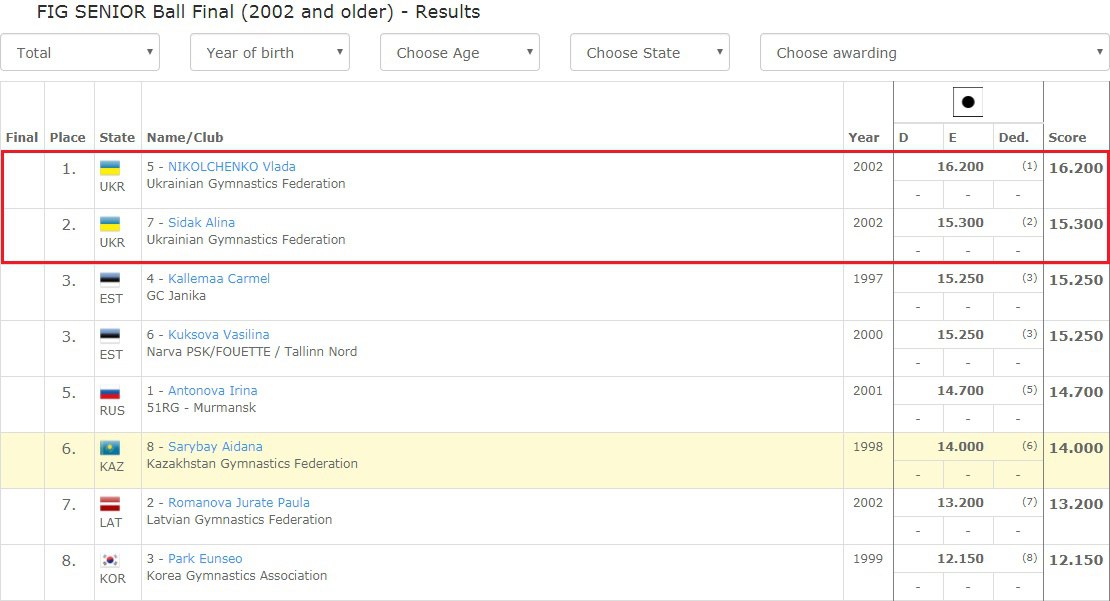Open Kuksova Vasilina's profile link

click(x=218, y=335)
